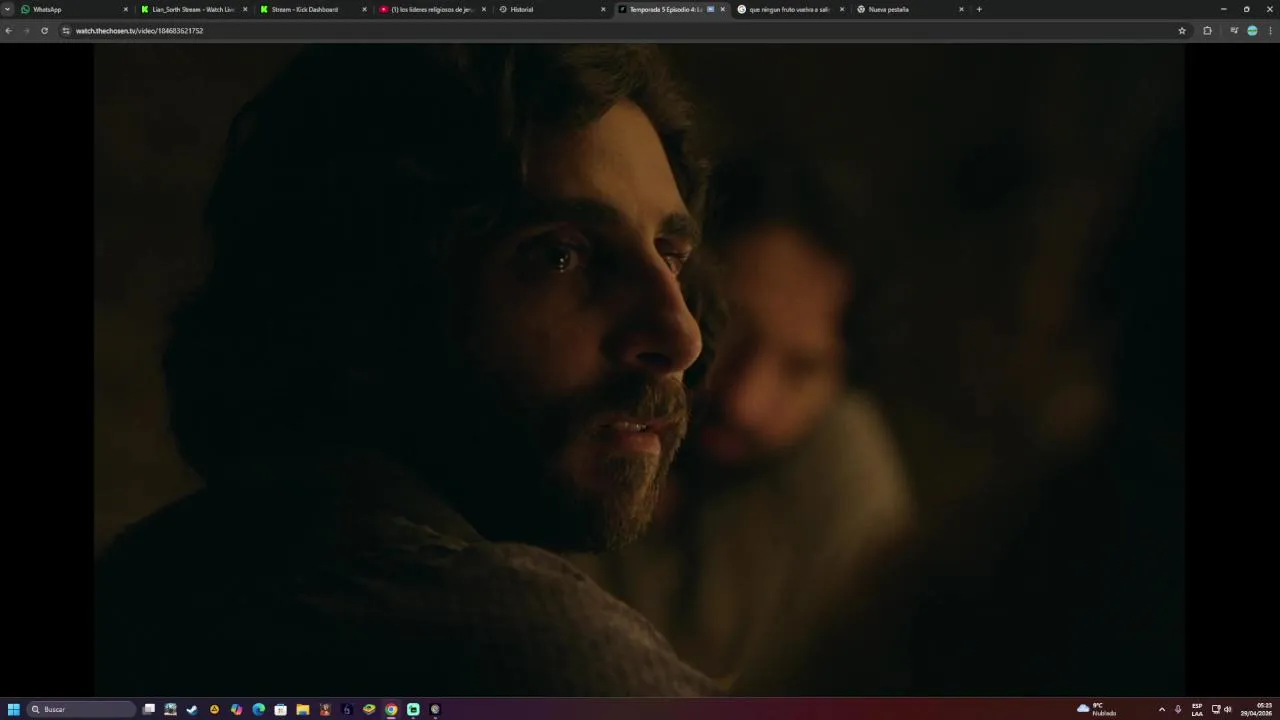View site information icon in address bar
Screen dimensions: 1280x720
coord(67,31)
